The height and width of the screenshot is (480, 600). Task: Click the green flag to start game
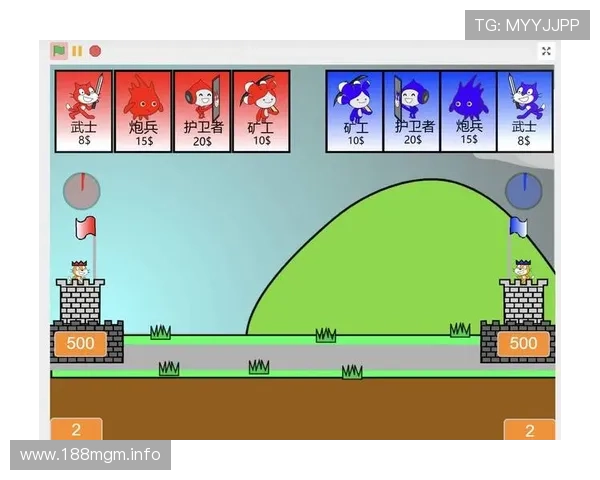pos(59,50)
